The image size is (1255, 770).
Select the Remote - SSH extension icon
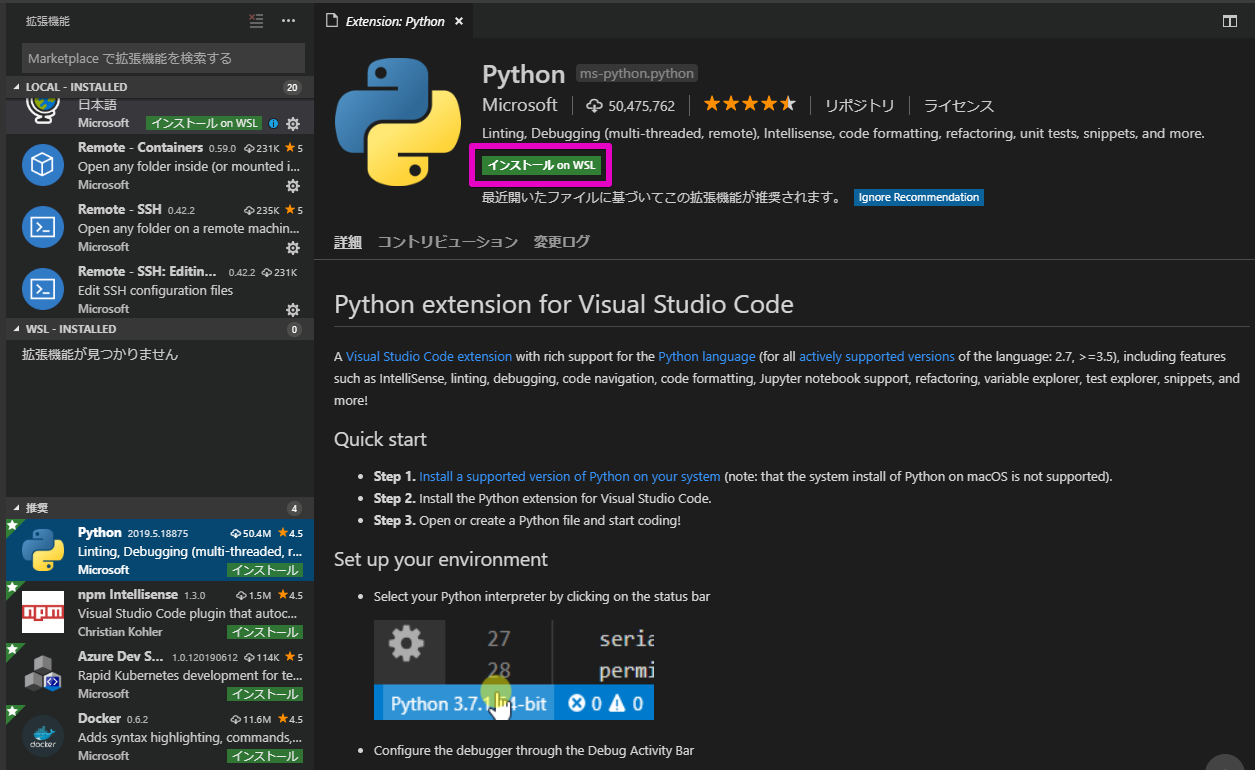42,227
